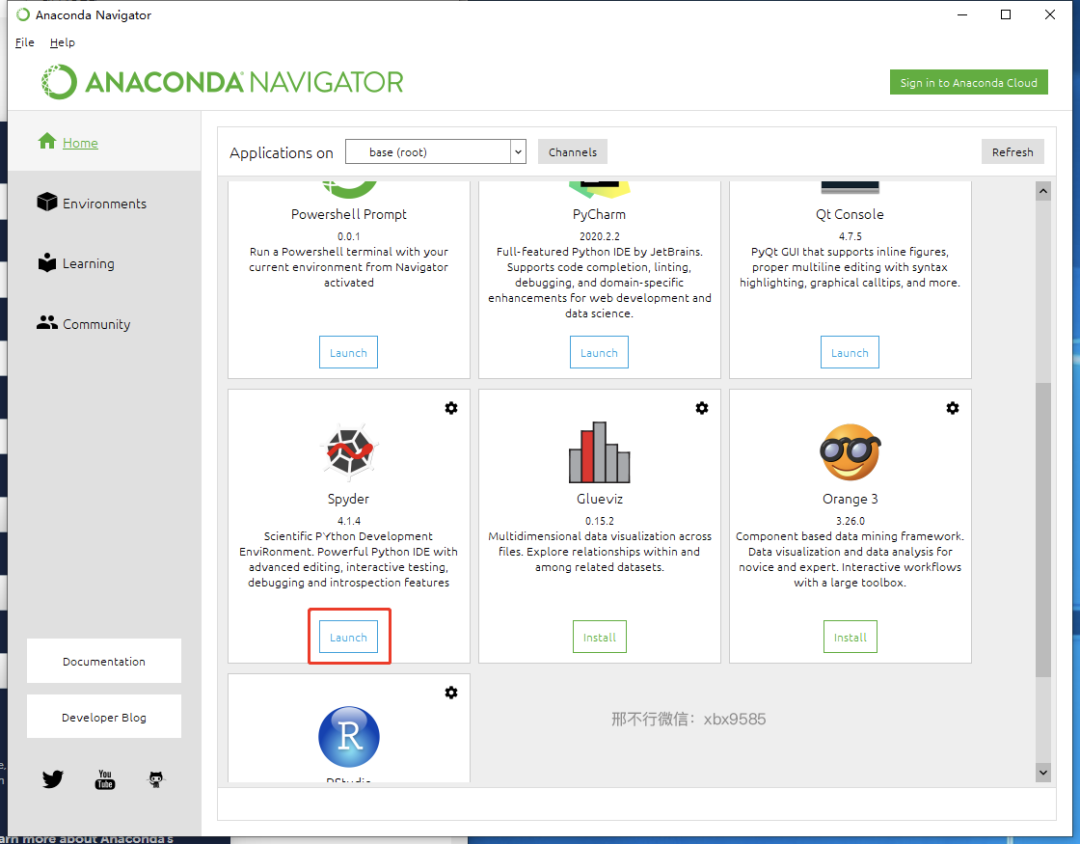The image size is (1080, 844).
Task: Click the applications list scrollbar thumb
Action: coord(1043,529)
